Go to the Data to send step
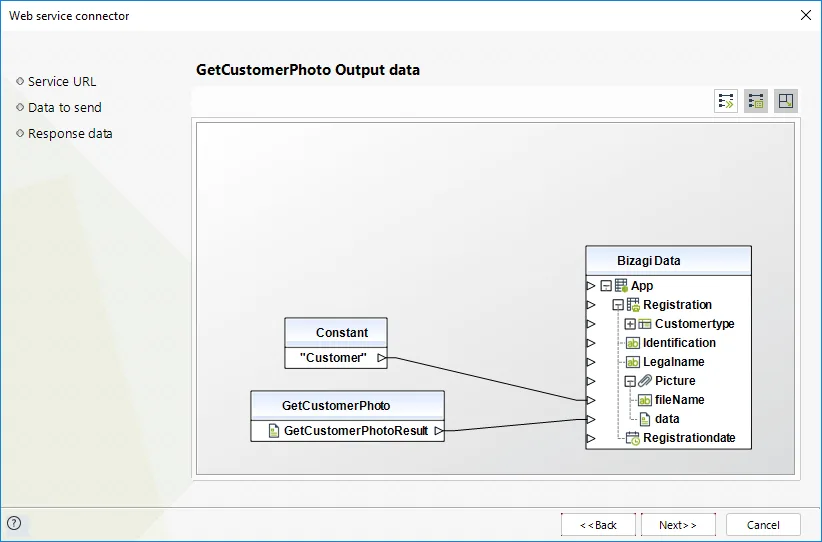This screenshot has height=542, width=822. (64, 107)
